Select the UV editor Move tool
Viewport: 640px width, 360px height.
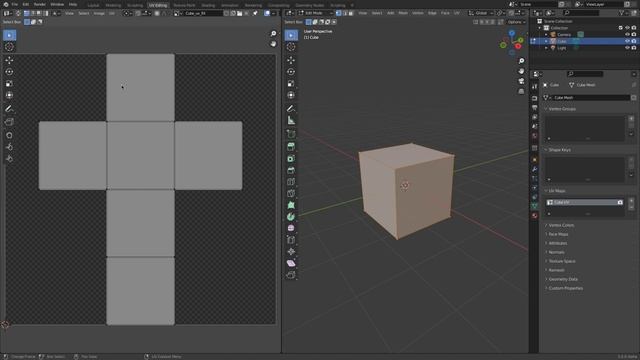pos(9,60)
